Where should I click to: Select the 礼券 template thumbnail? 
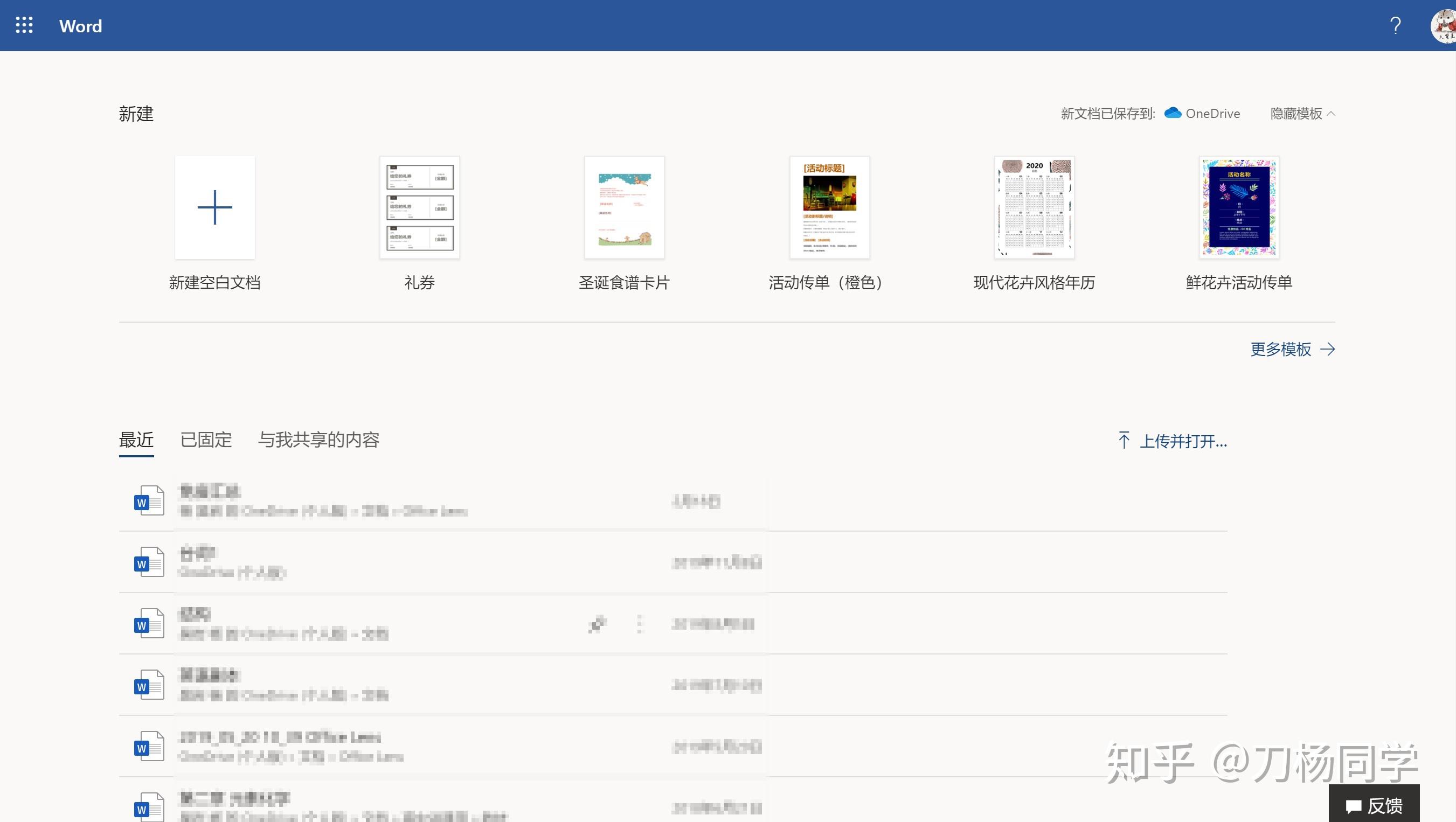click(419, 207)
